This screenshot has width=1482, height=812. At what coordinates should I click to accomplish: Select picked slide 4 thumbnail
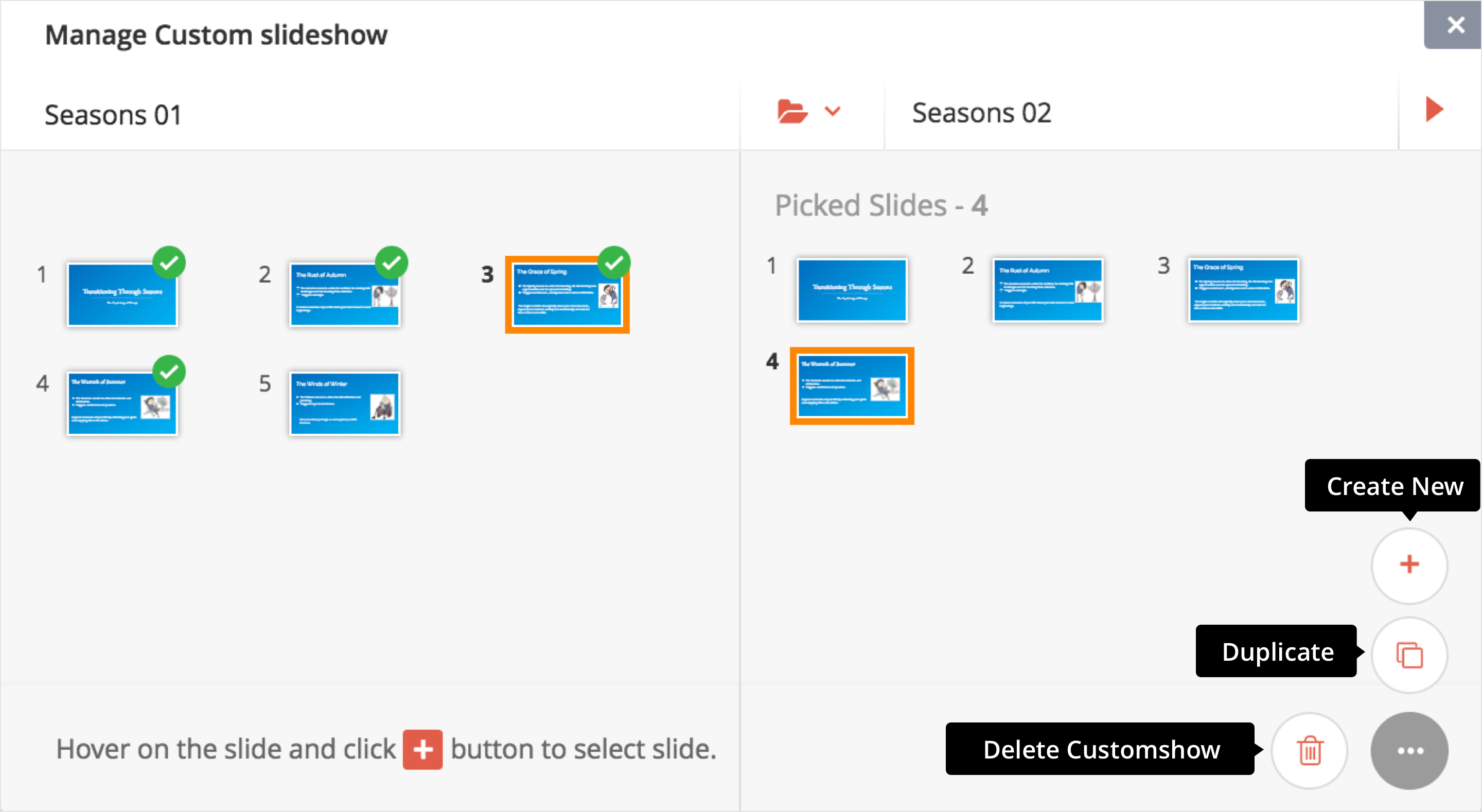[852, 385]
